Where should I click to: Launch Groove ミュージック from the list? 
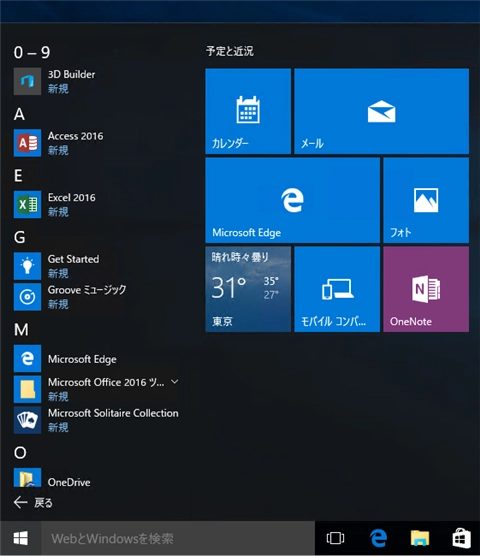pyautogui.click(x=96, y=297)
